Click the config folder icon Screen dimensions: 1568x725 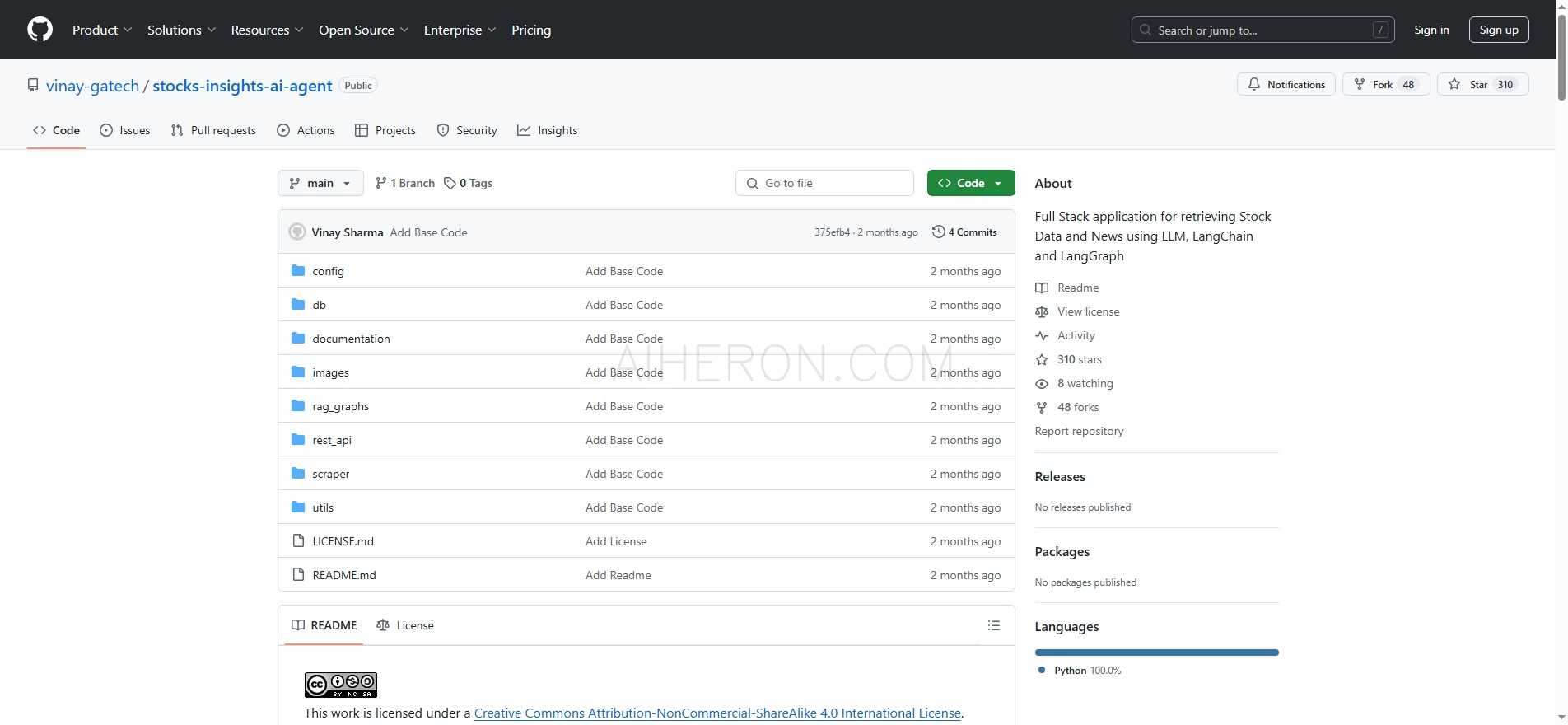point(298,270)
